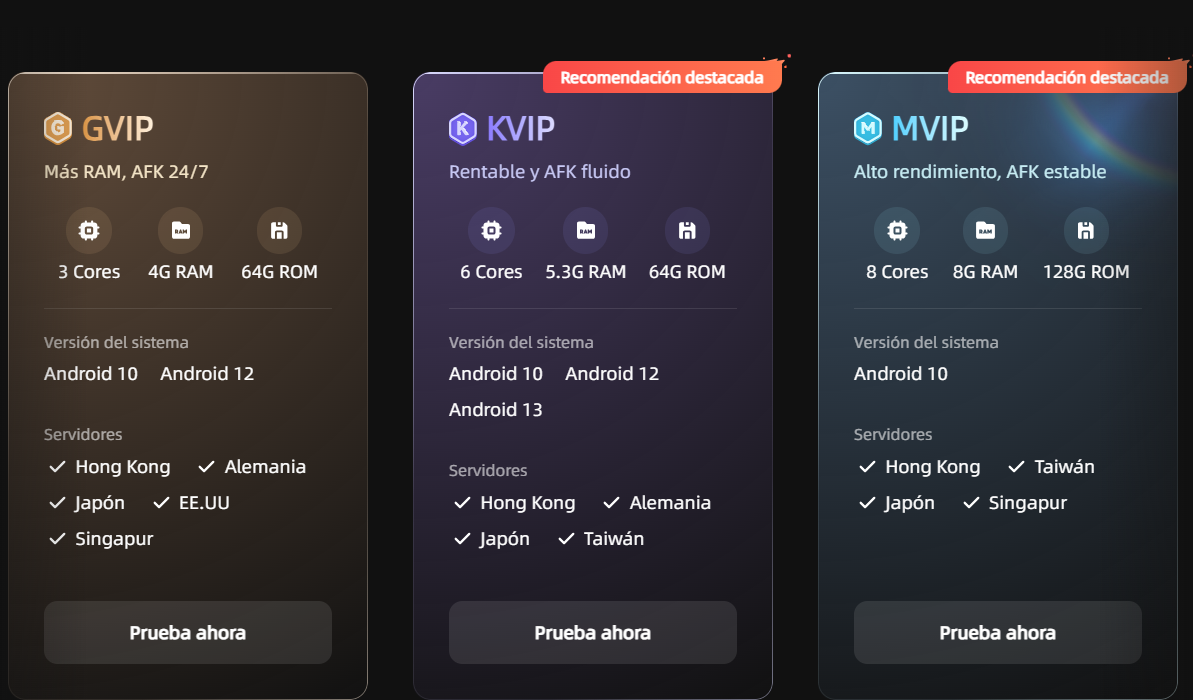Select Android 12 in GVIP plan
Viewport: 1193px width, 700px height.
click(x=207, y=374)
